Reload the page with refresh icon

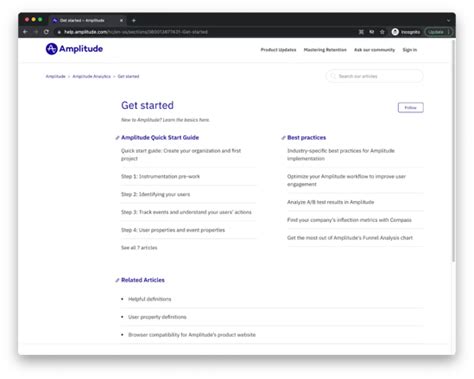46,32
